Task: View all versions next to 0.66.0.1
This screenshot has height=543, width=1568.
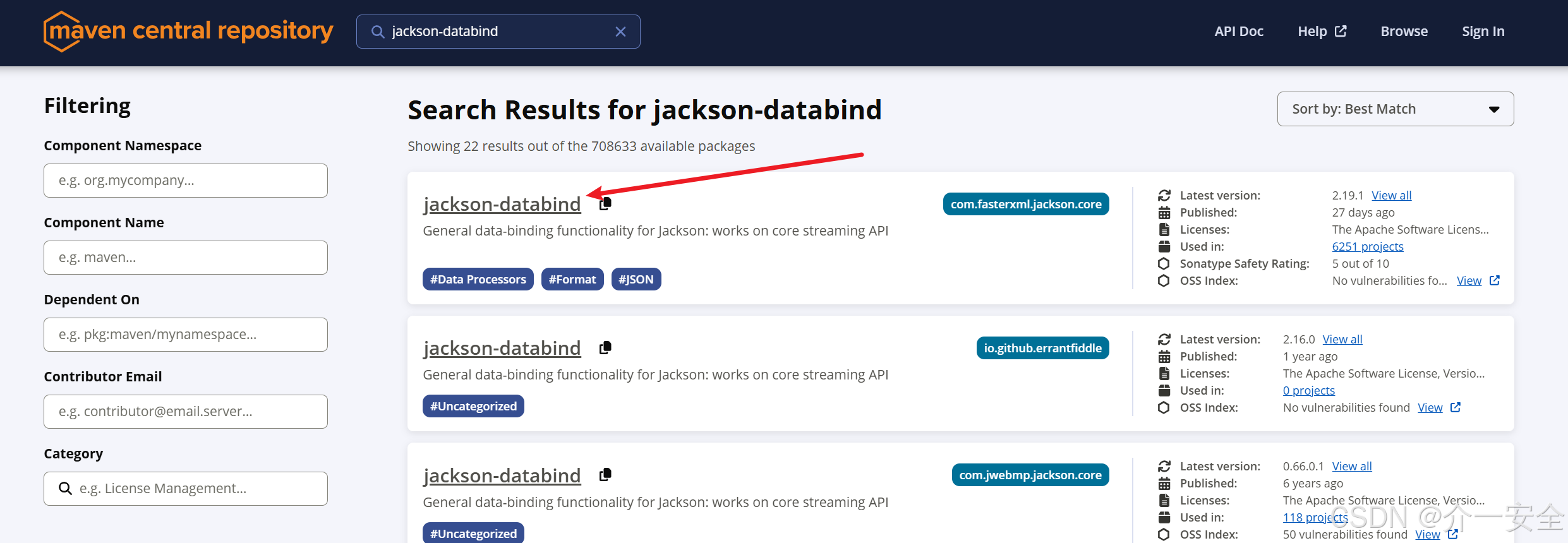Action: [1352, 466]
